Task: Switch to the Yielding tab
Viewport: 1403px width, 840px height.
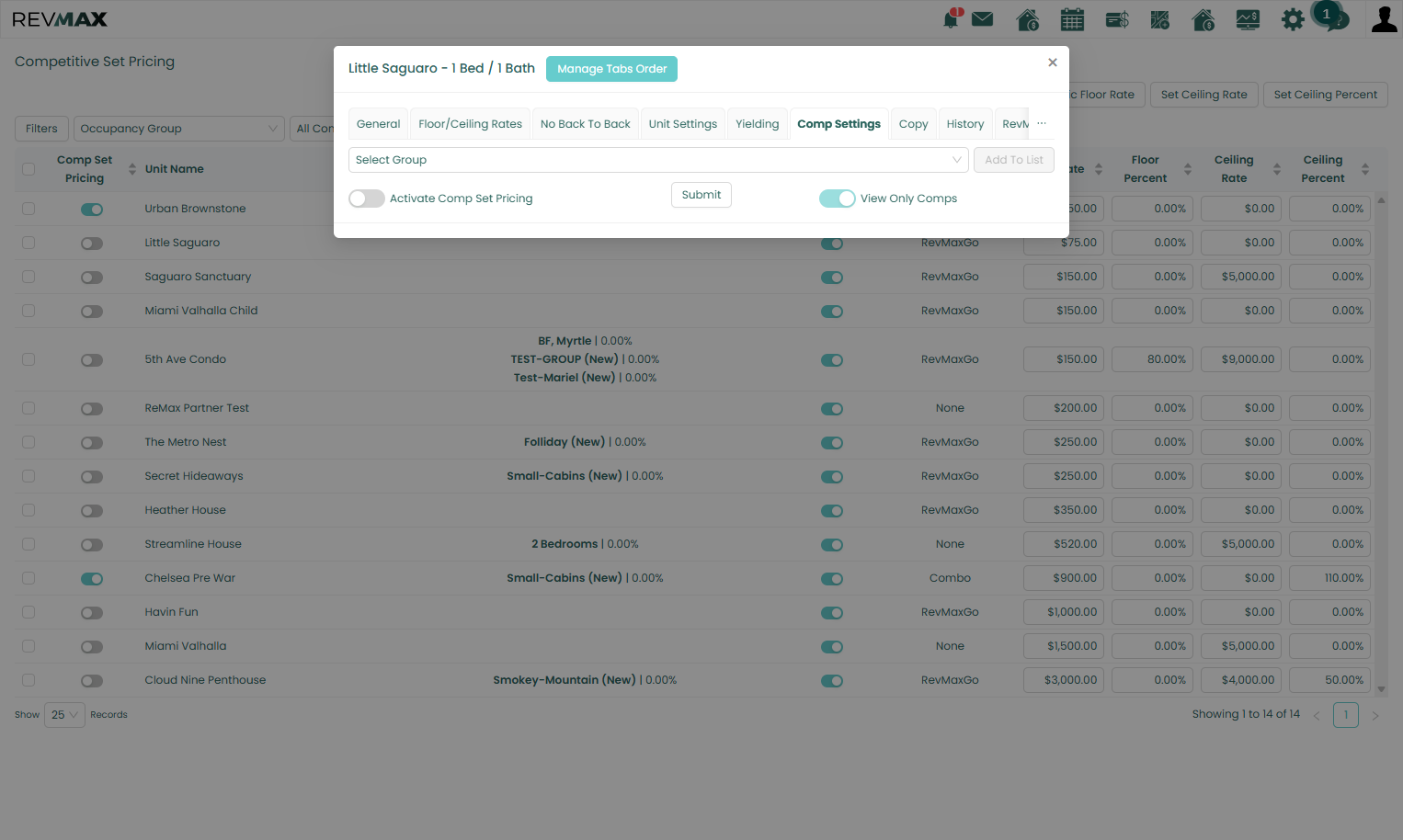Action: click(758, 124)
